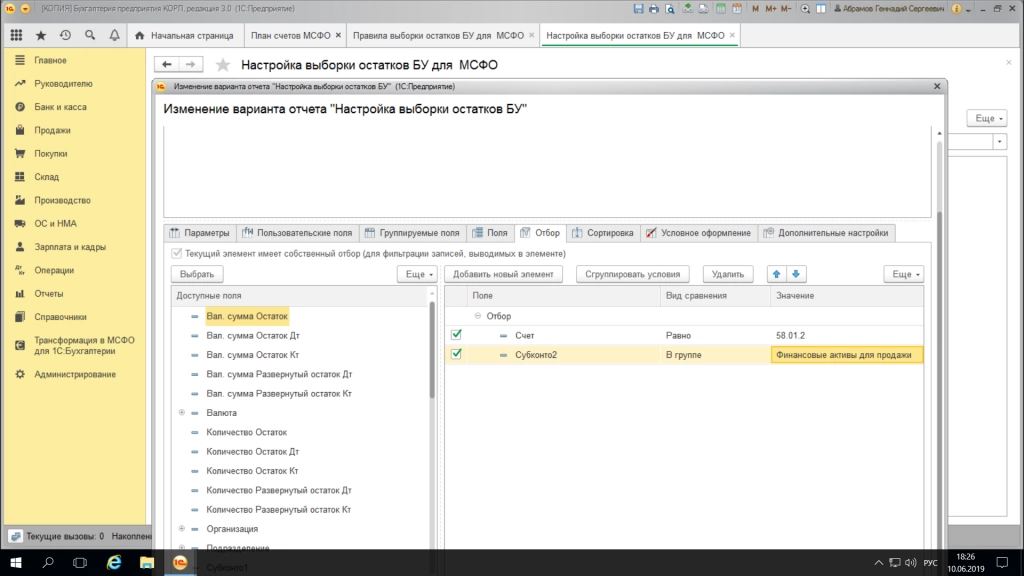Switch to Группируемые поля tab

tap(412, 233)
